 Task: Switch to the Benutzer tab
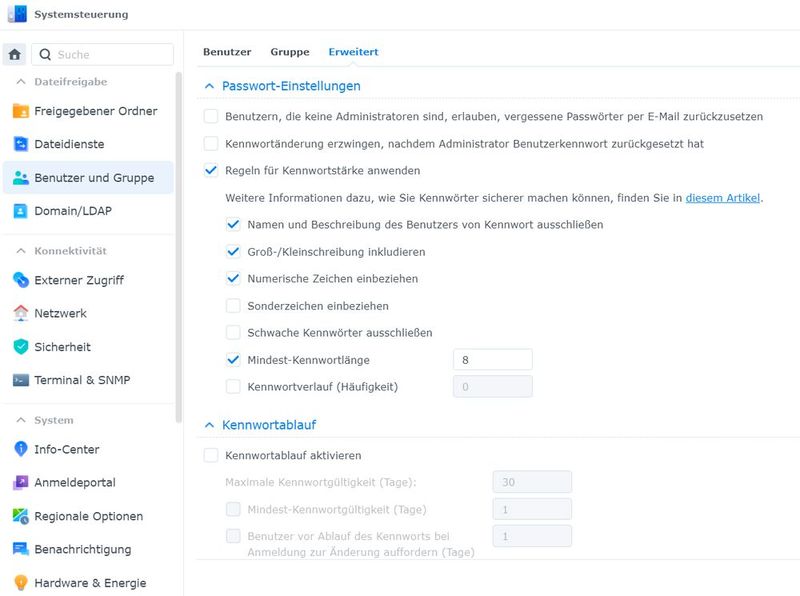(x=227, y=52)
